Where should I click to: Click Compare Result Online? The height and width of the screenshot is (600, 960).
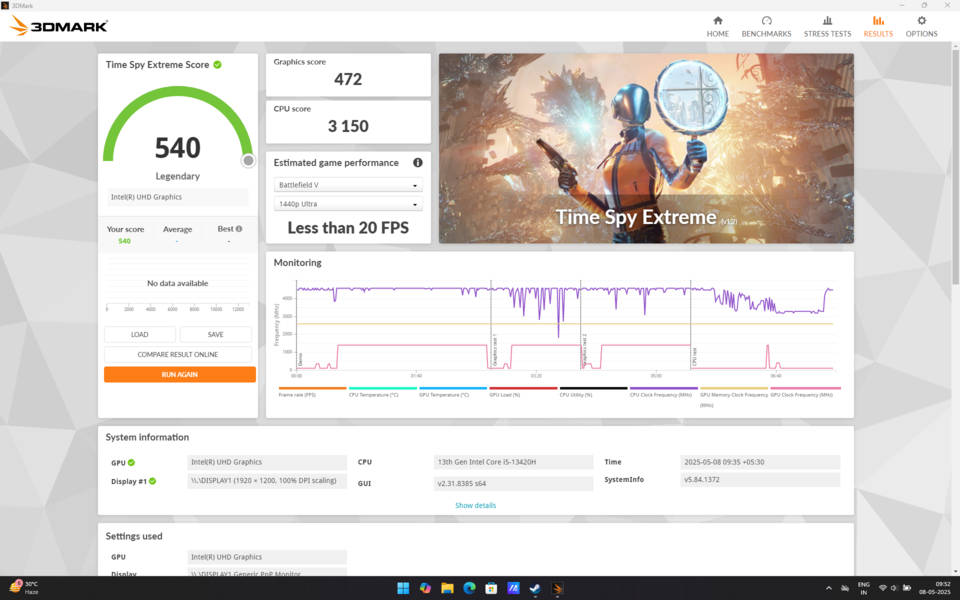coord(178,354)
